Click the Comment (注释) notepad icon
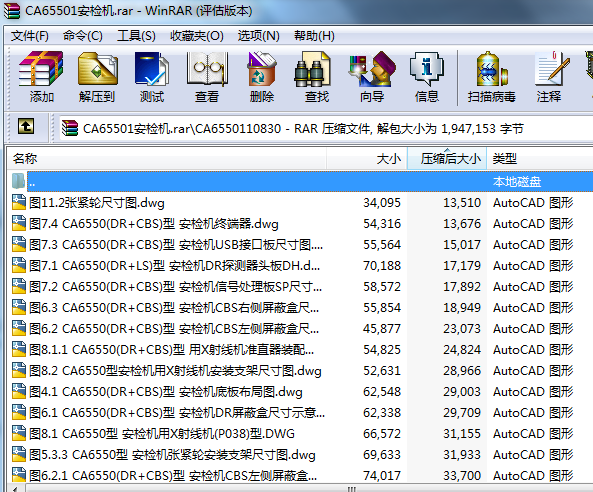 pyautogui.click(x=552, y=69)
